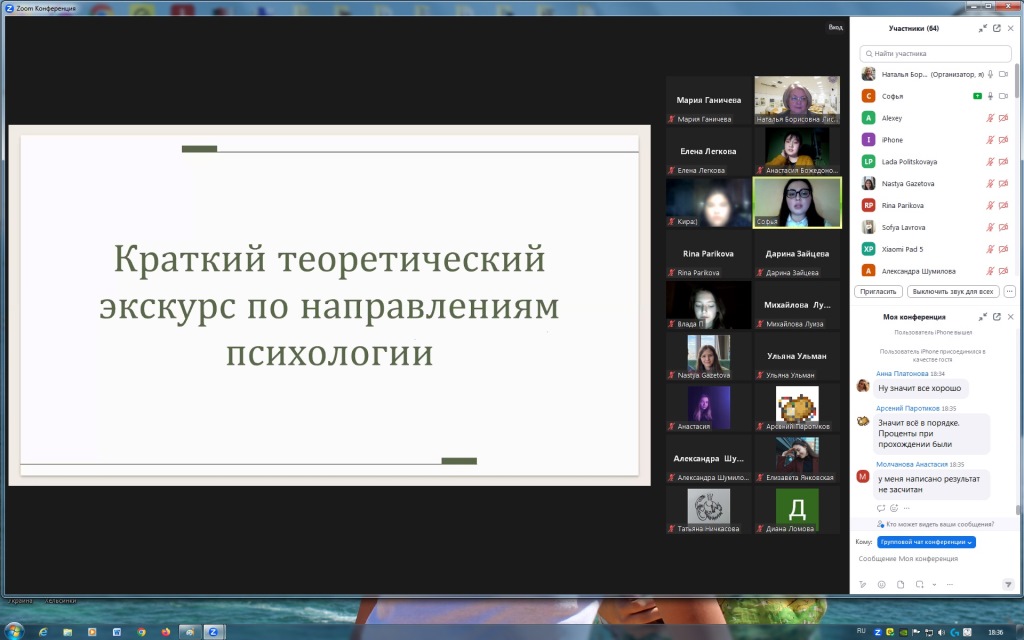The width and height of the screenshot is (1024, 640).
Task: Click the RU language indicator in the tray
Action: (861, 631)
